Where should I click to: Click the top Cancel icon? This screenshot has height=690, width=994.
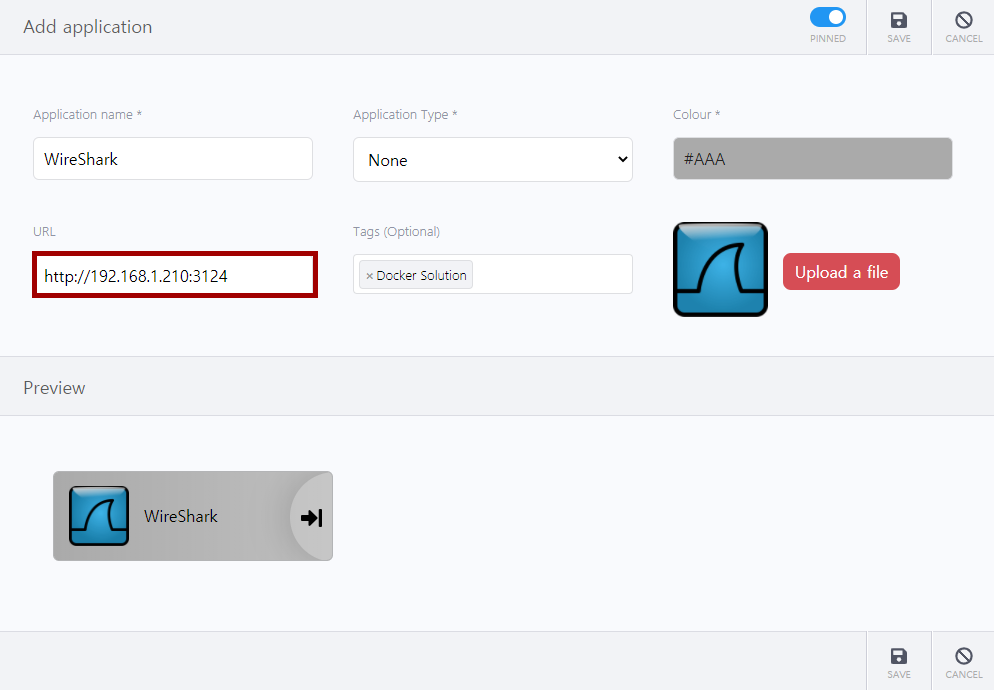(x=964, y=20)
